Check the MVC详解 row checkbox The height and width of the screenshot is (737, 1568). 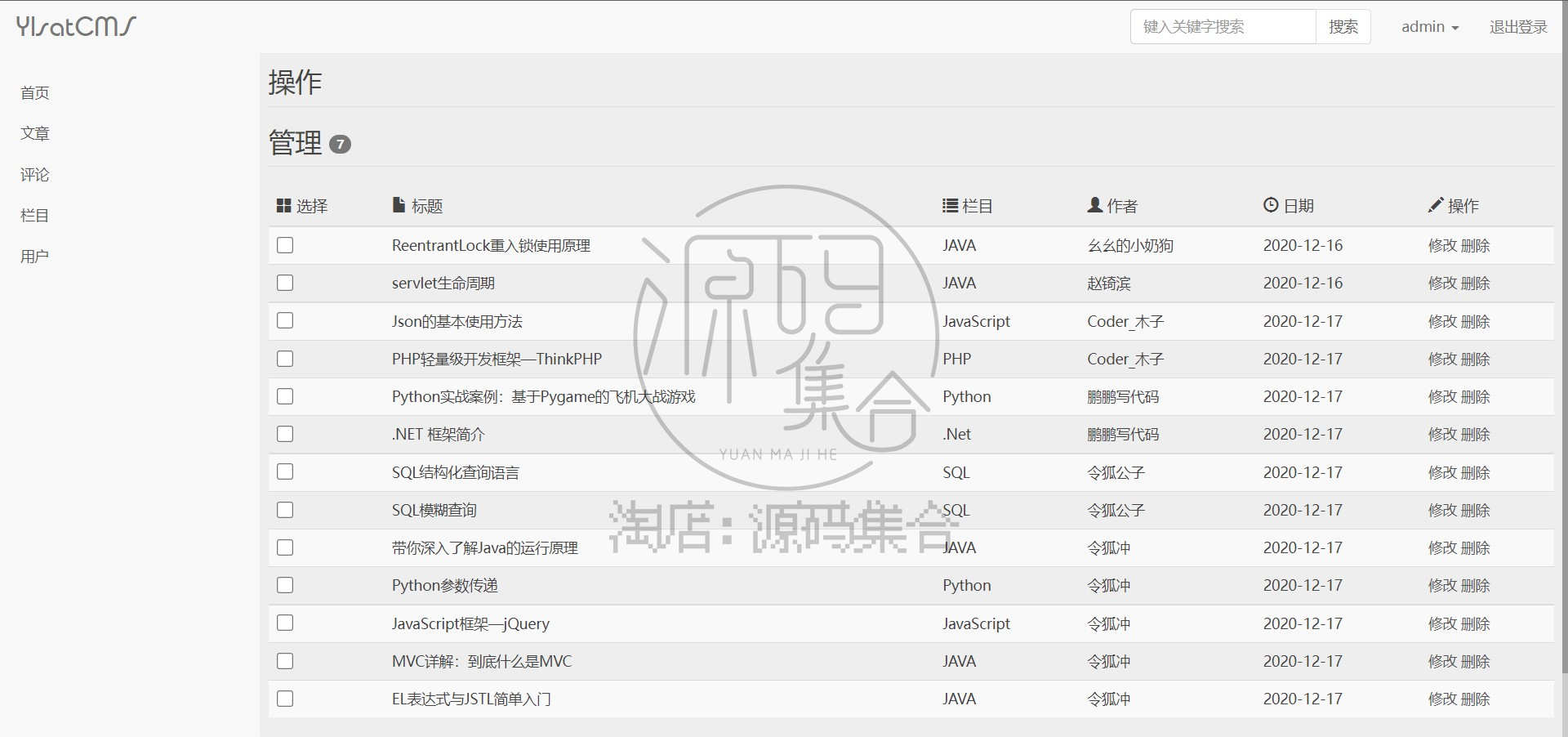point(285,661)
